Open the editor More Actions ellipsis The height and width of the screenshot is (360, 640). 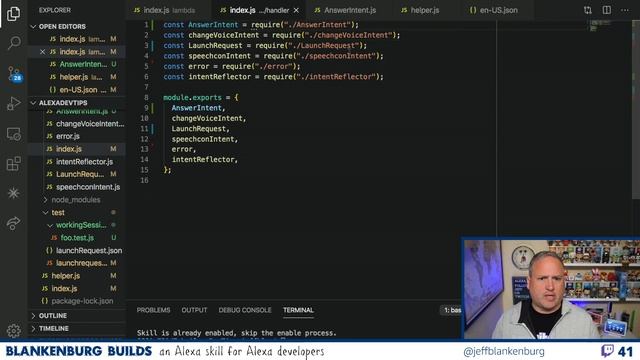click(625, 10)
